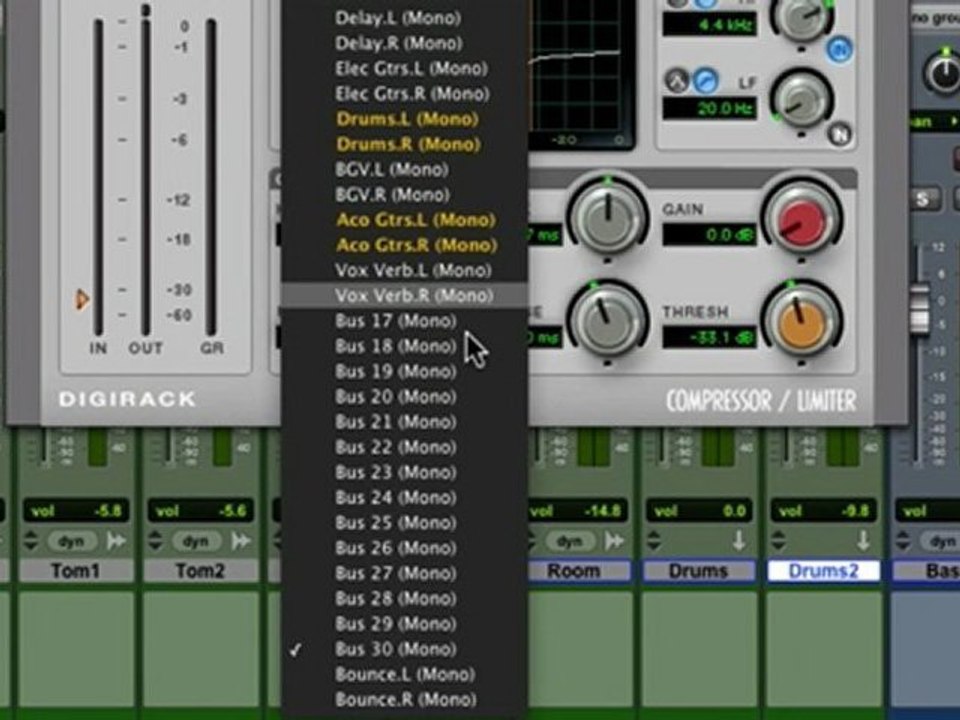Click Room track name
This screenshot has height=720, width=960.
point(574,571)
